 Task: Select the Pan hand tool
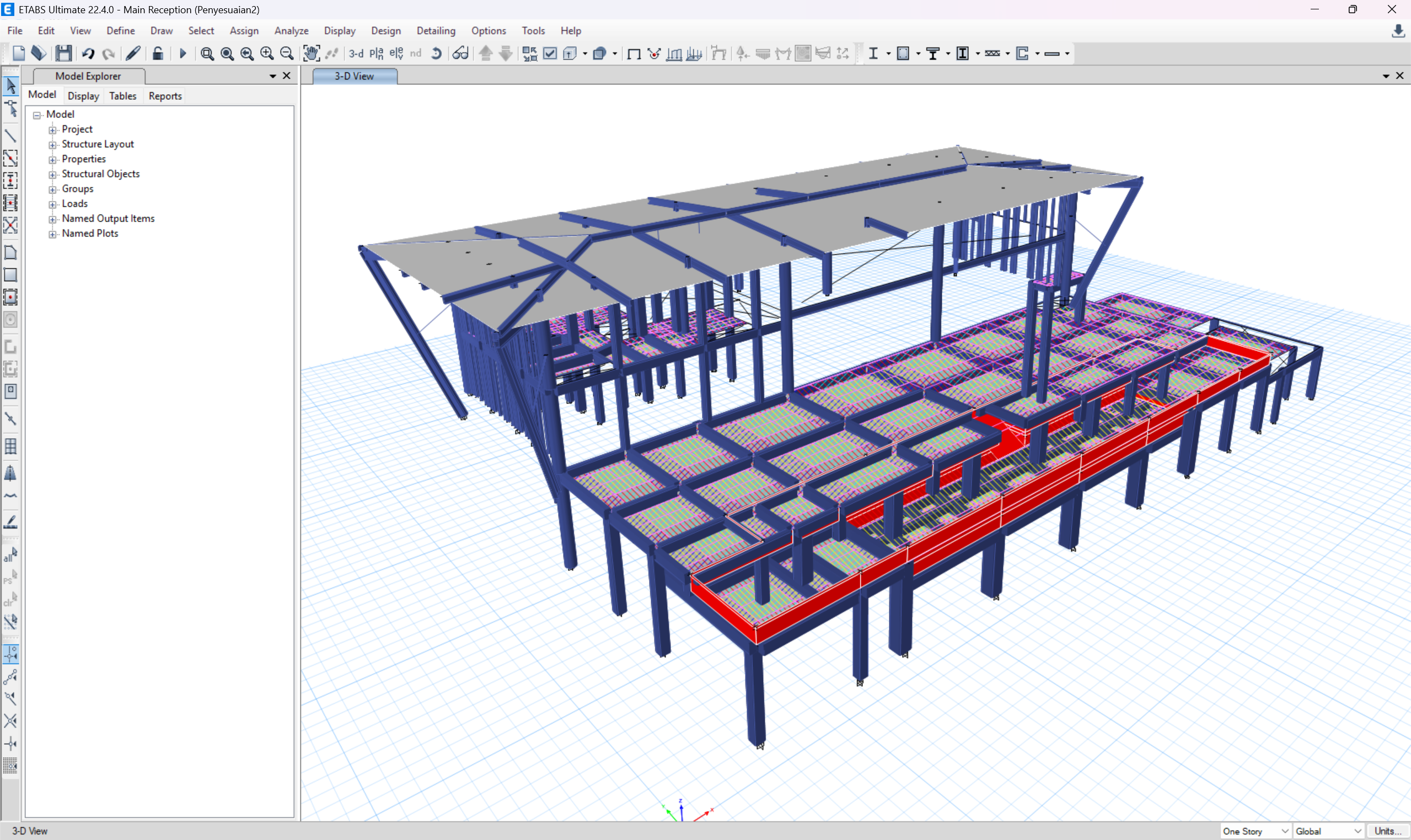click(311, 53)
